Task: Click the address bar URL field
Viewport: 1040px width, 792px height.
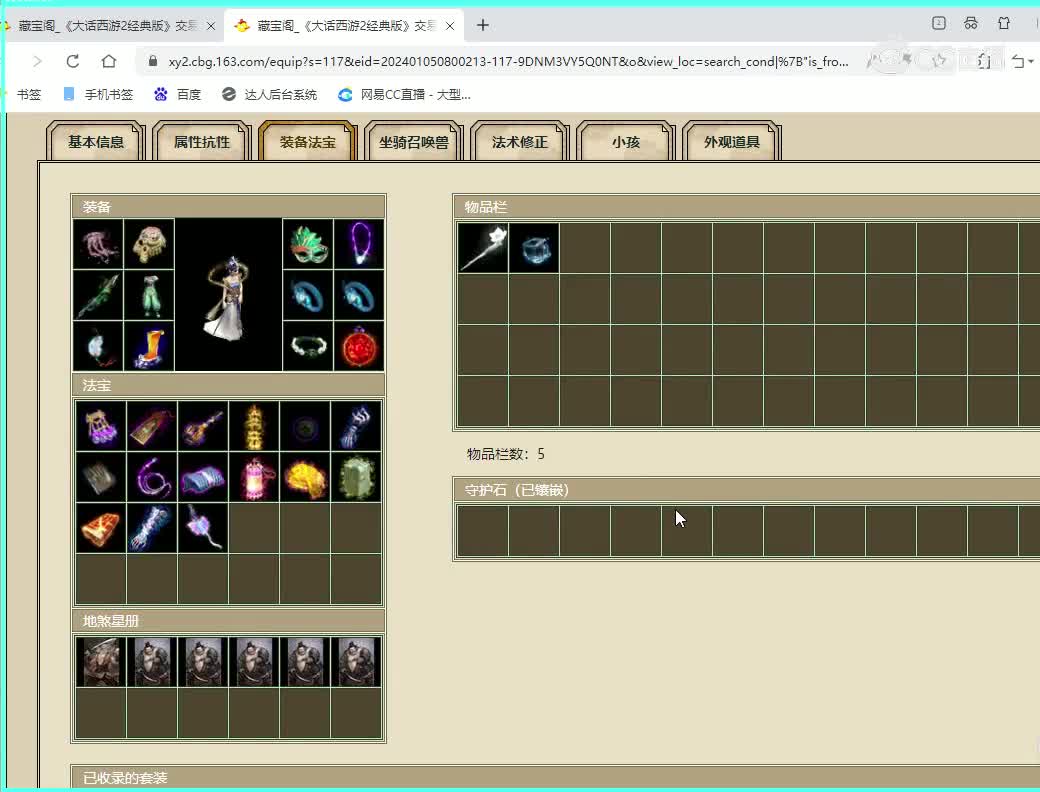Action: pos(508,62)
